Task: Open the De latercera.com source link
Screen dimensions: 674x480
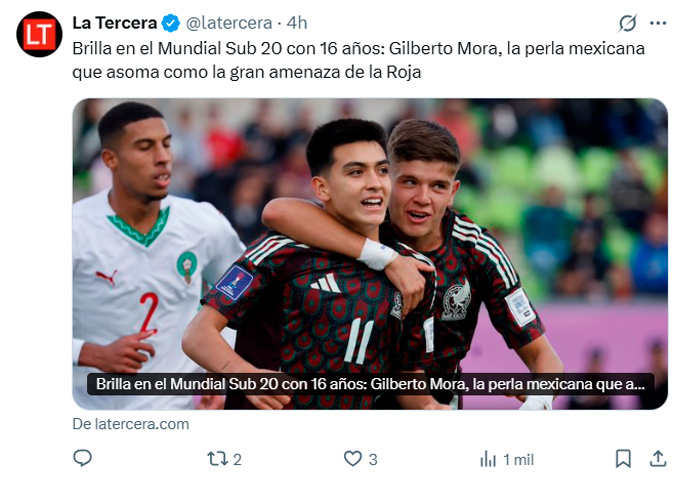Action: [x=131, y=424]
